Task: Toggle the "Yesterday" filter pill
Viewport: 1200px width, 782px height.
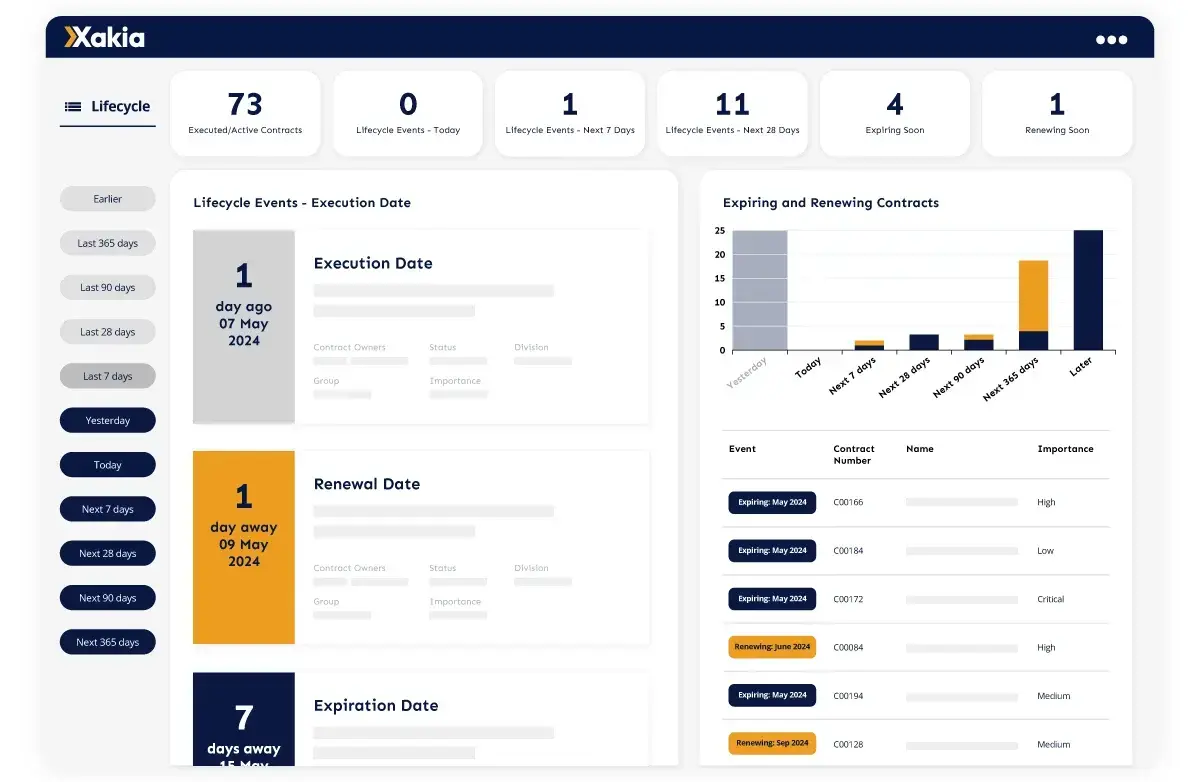Action: pos(107,420)
